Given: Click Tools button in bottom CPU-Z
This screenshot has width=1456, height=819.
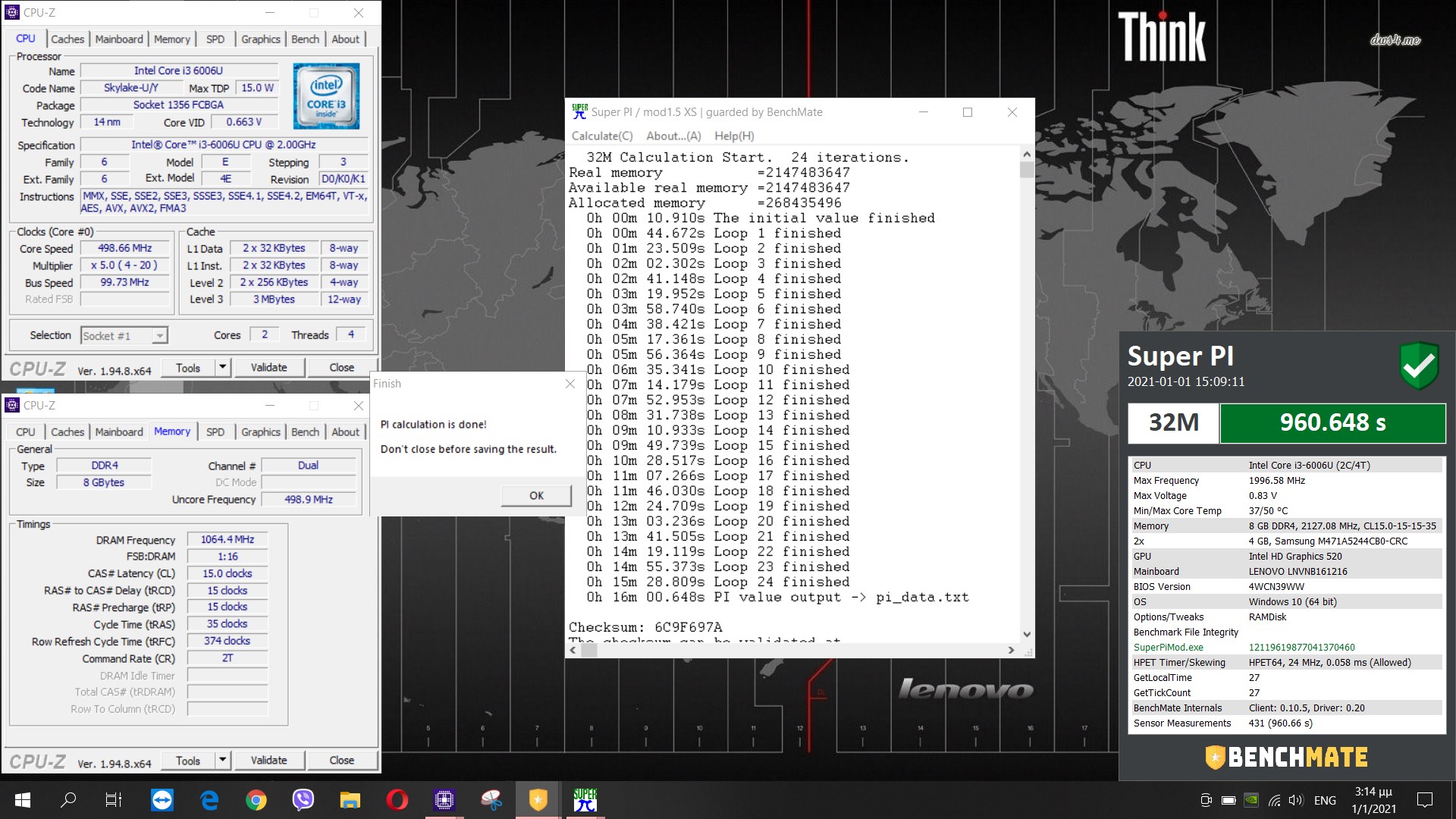Looking at the screenshot, I should point(188,760).
